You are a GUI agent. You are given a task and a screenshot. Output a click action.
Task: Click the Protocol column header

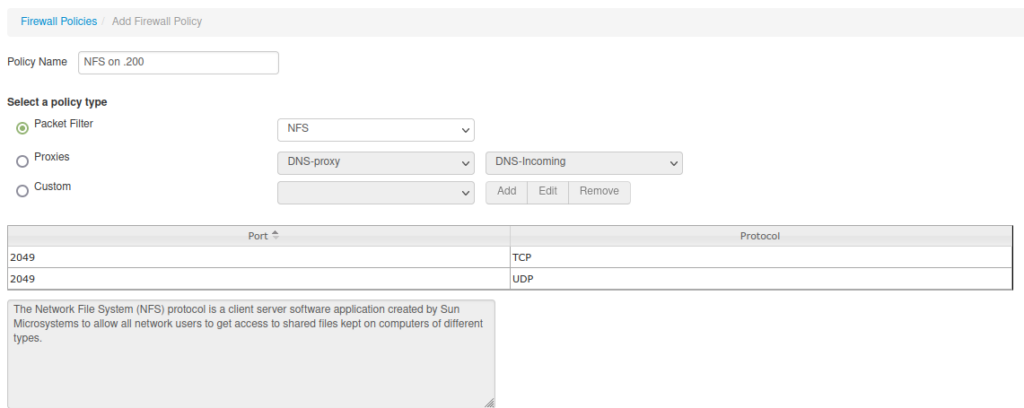[761, 236]
